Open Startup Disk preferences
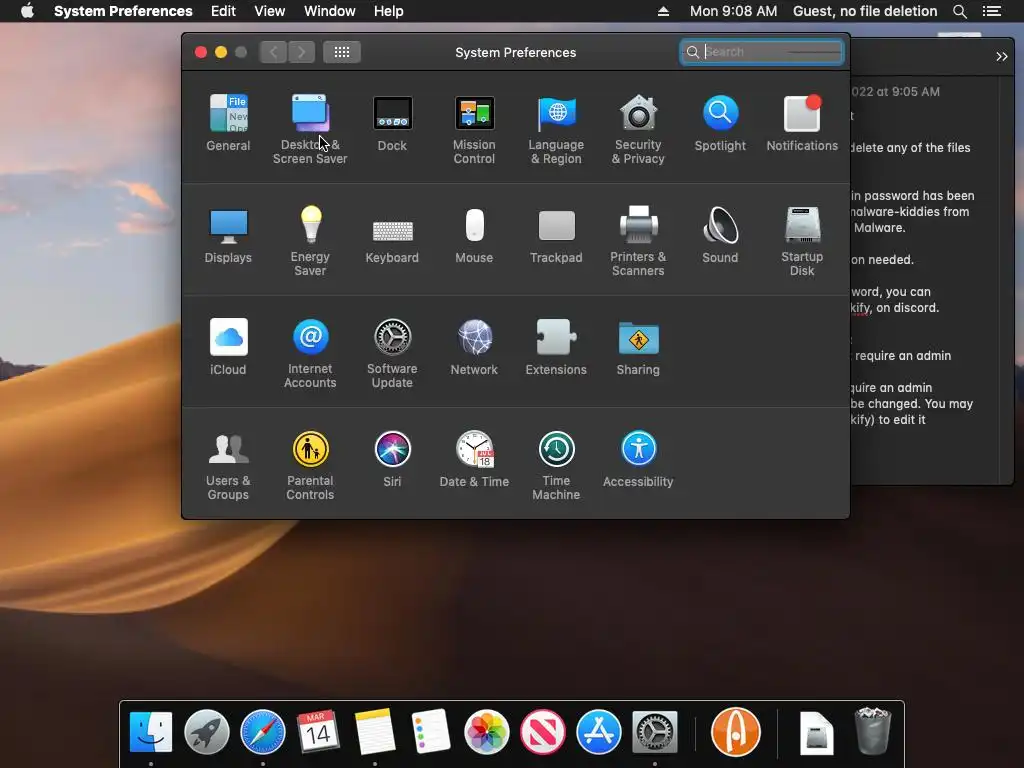The height and width of the screenshot is (768, 1024). pos(802,240)
